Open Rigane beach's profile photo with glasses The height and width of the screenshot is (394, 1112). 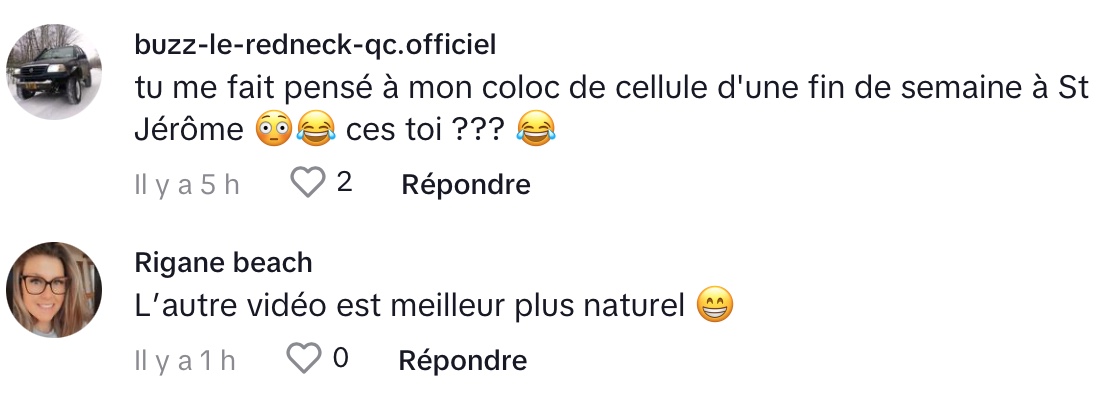click(54, 290)
